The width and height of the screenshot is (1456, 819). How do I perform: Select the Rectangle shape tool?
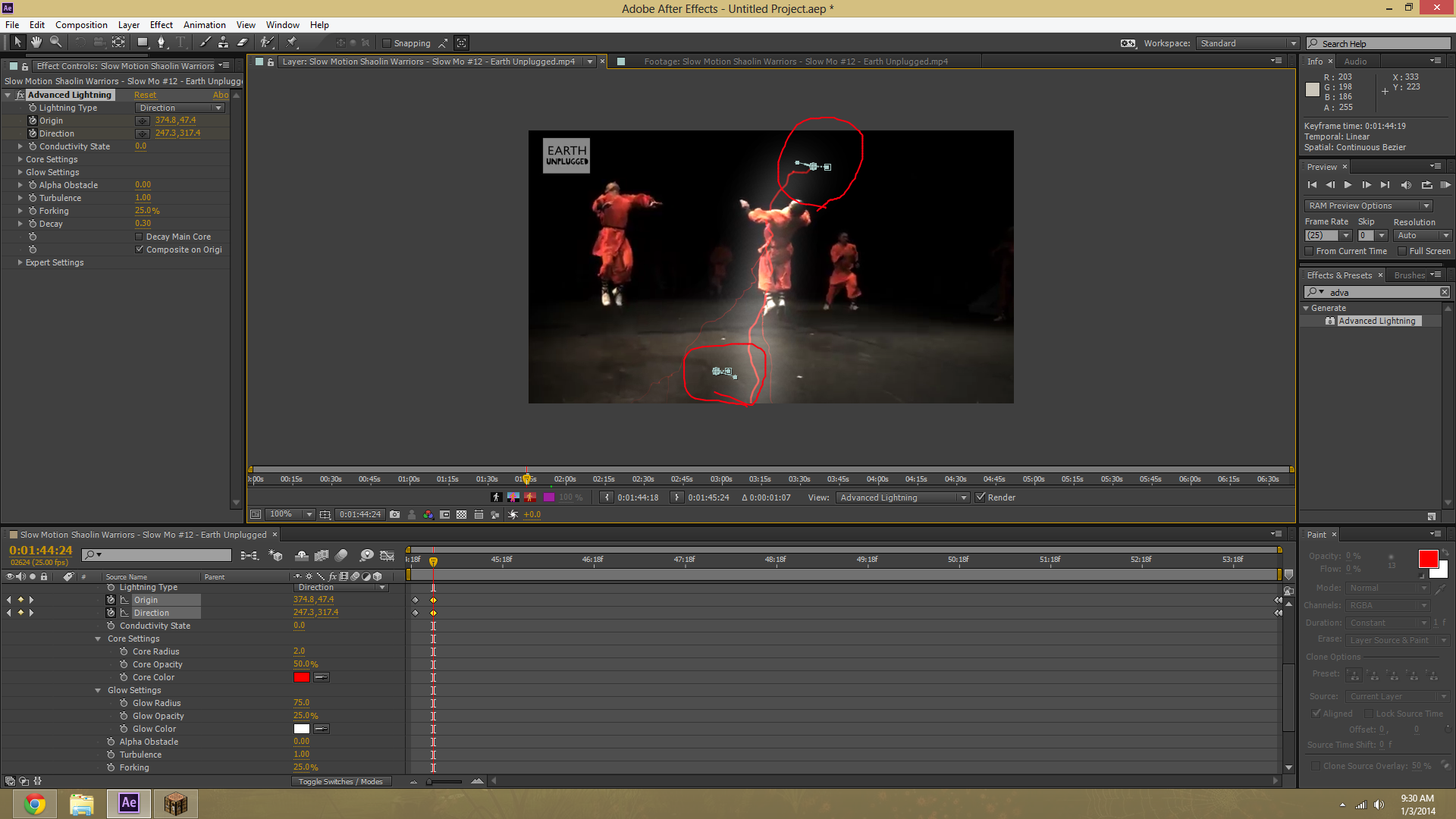142,42
